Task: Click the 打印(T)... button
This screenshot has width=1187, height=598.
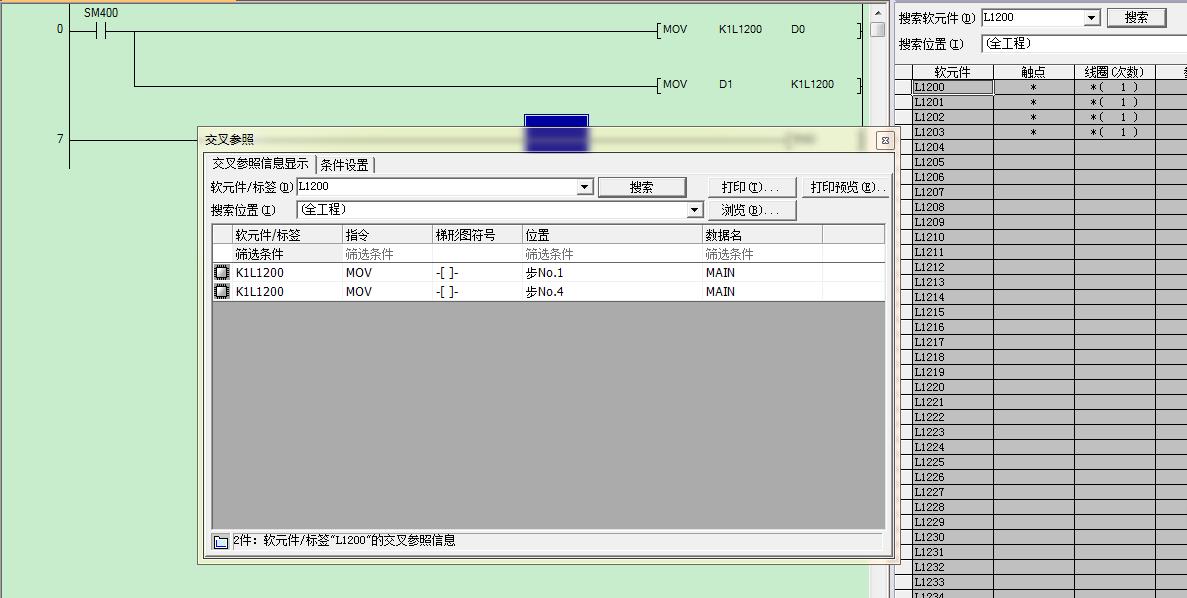Action: pyautogui.click(x=750, y=188)
